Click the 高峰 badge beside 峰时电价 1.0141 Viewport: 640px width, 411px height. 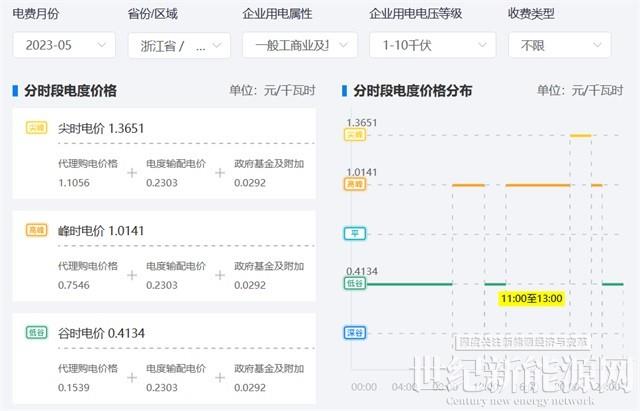click(36, 230)
